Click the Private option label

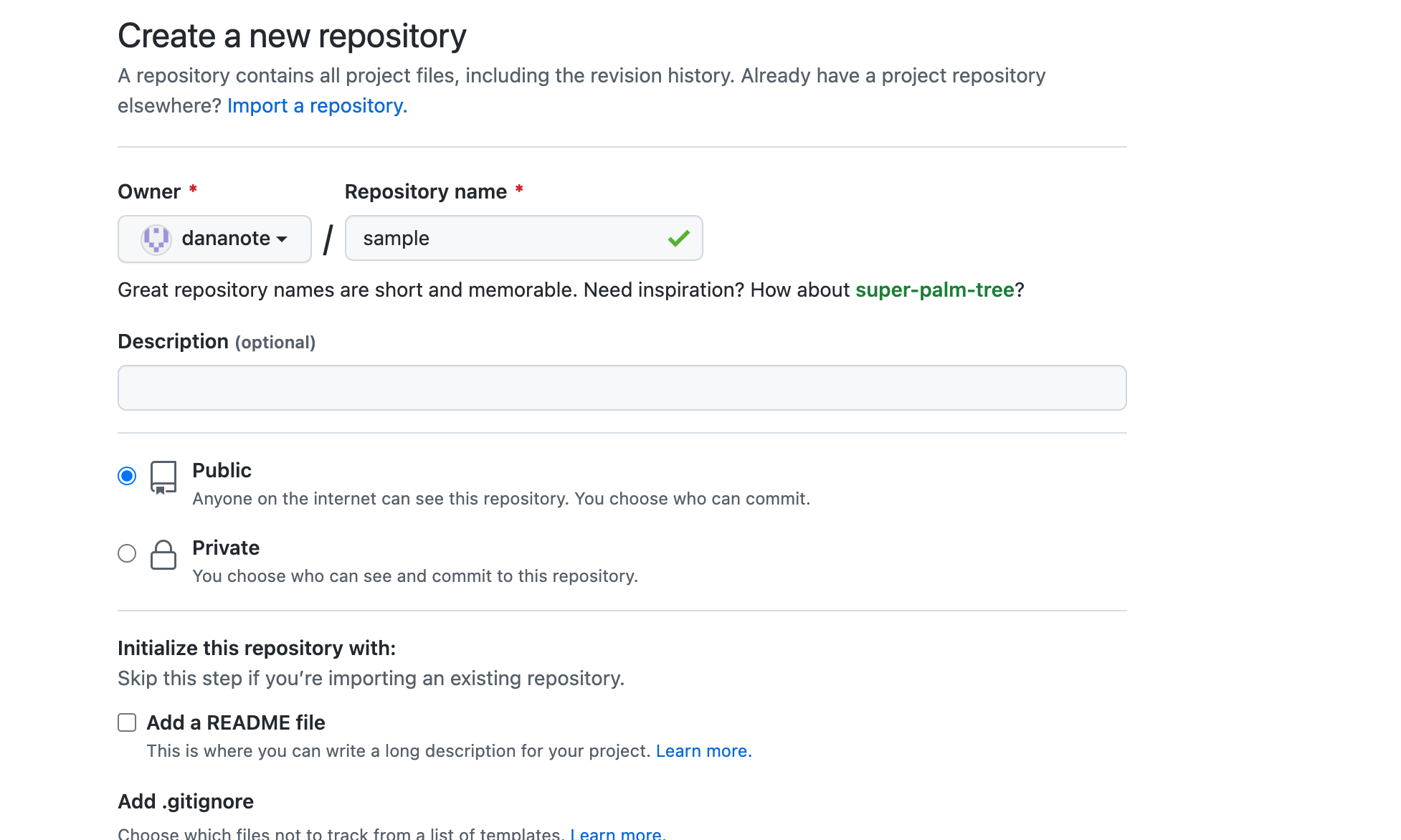coord(226,548)
